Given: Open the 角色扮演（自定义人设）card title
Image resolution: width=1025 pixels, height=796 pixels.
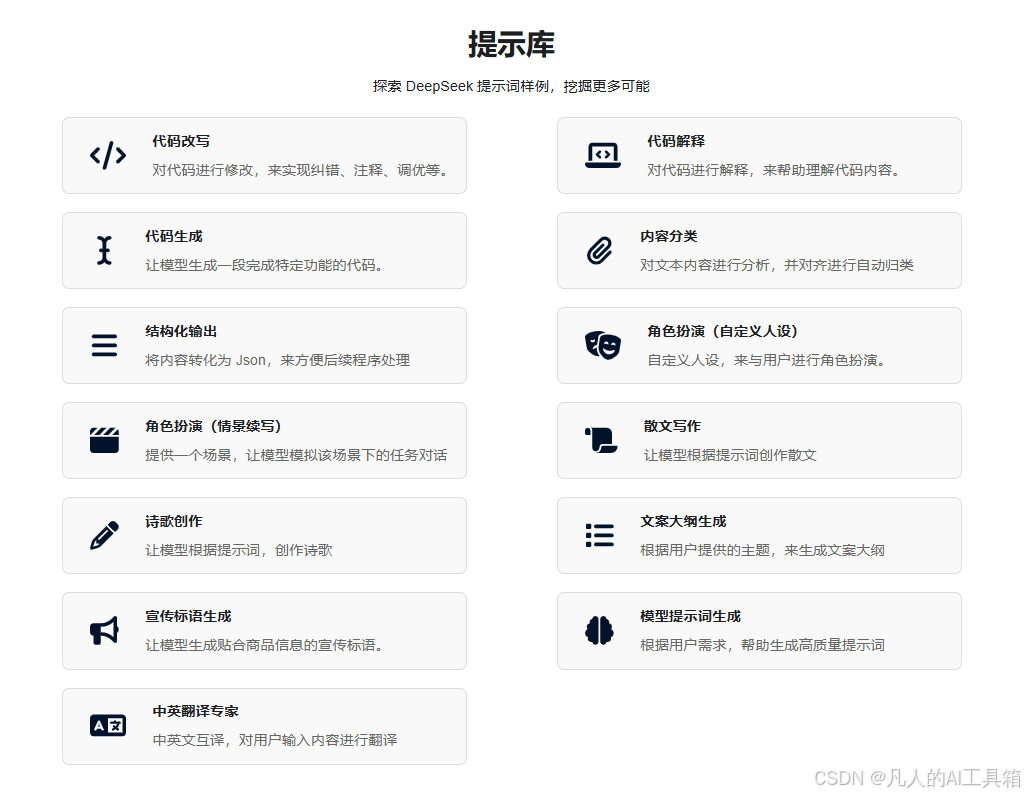Looking at the screenshot, I should tap(723, 331).
